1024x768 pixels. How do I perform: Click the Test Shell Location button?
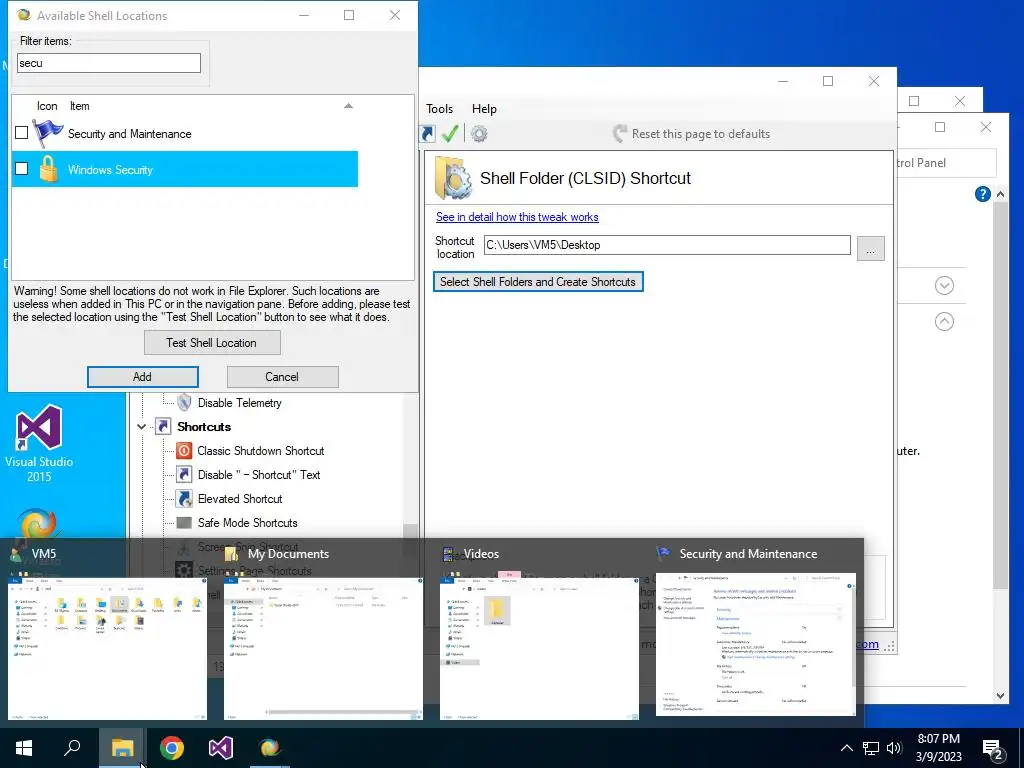click(x=212, y=343)
